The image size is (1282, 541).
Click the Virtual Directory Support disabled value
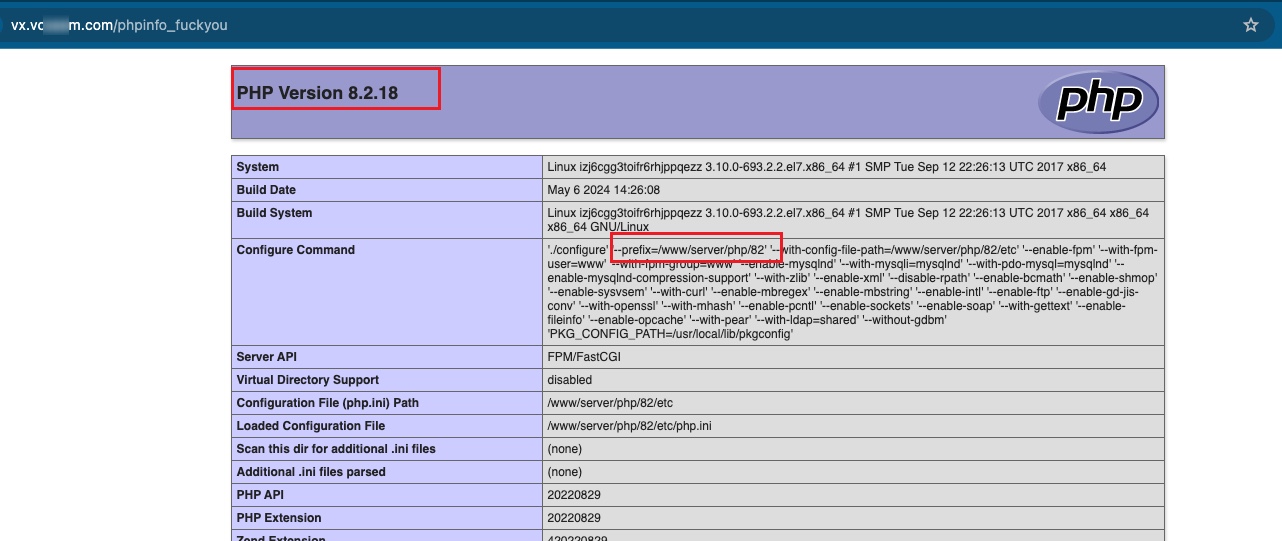(x=569, y=380)
